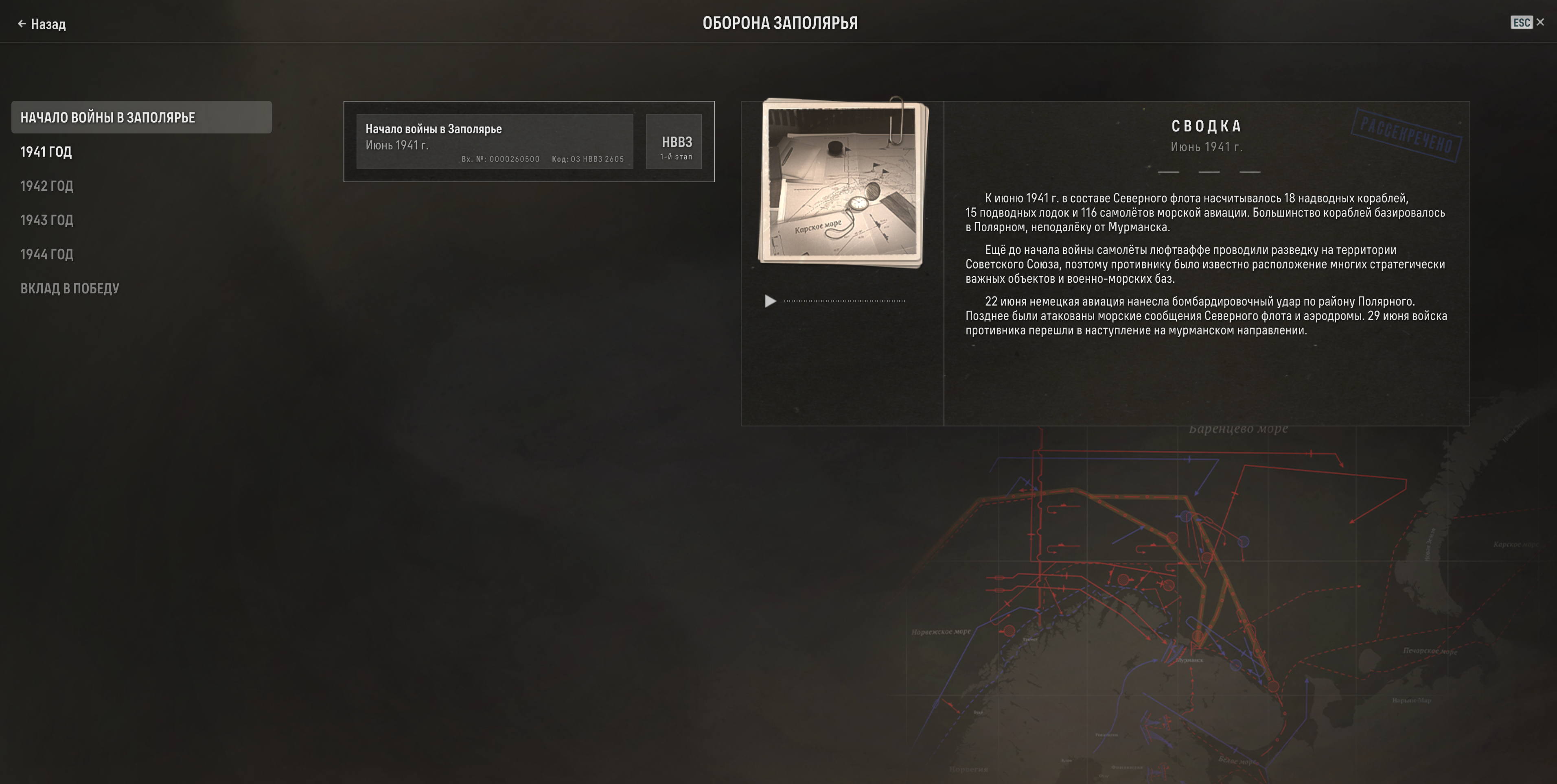
Task: Open the 1941 ГОД section
Action: click(46, 152)
